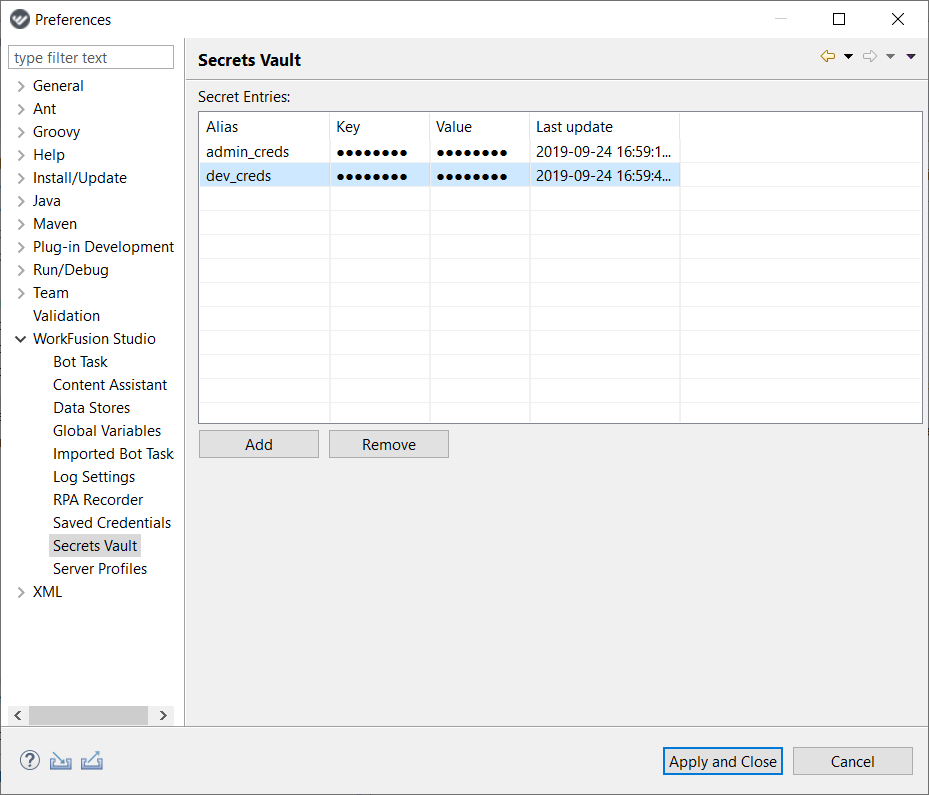The height and width of the screenshot is (795, 929).
Task: Expand the Install/Update tree node
Action: click(x=21, y=178)
